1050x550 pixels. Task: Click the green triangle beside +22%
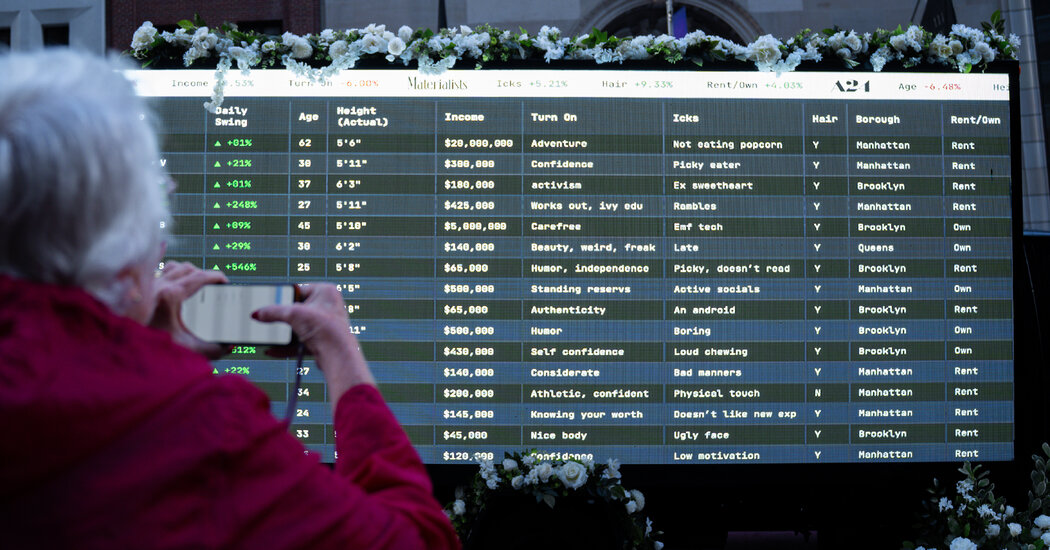point(217,371)
